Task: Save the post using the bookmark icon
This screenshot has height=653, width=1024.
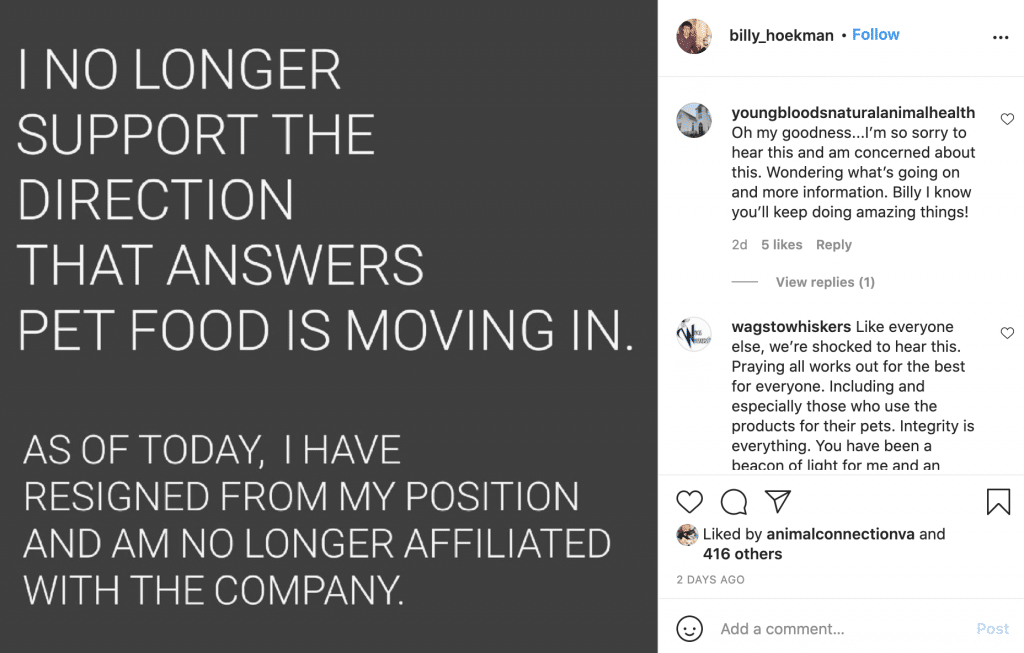Action: pos(998,502)
